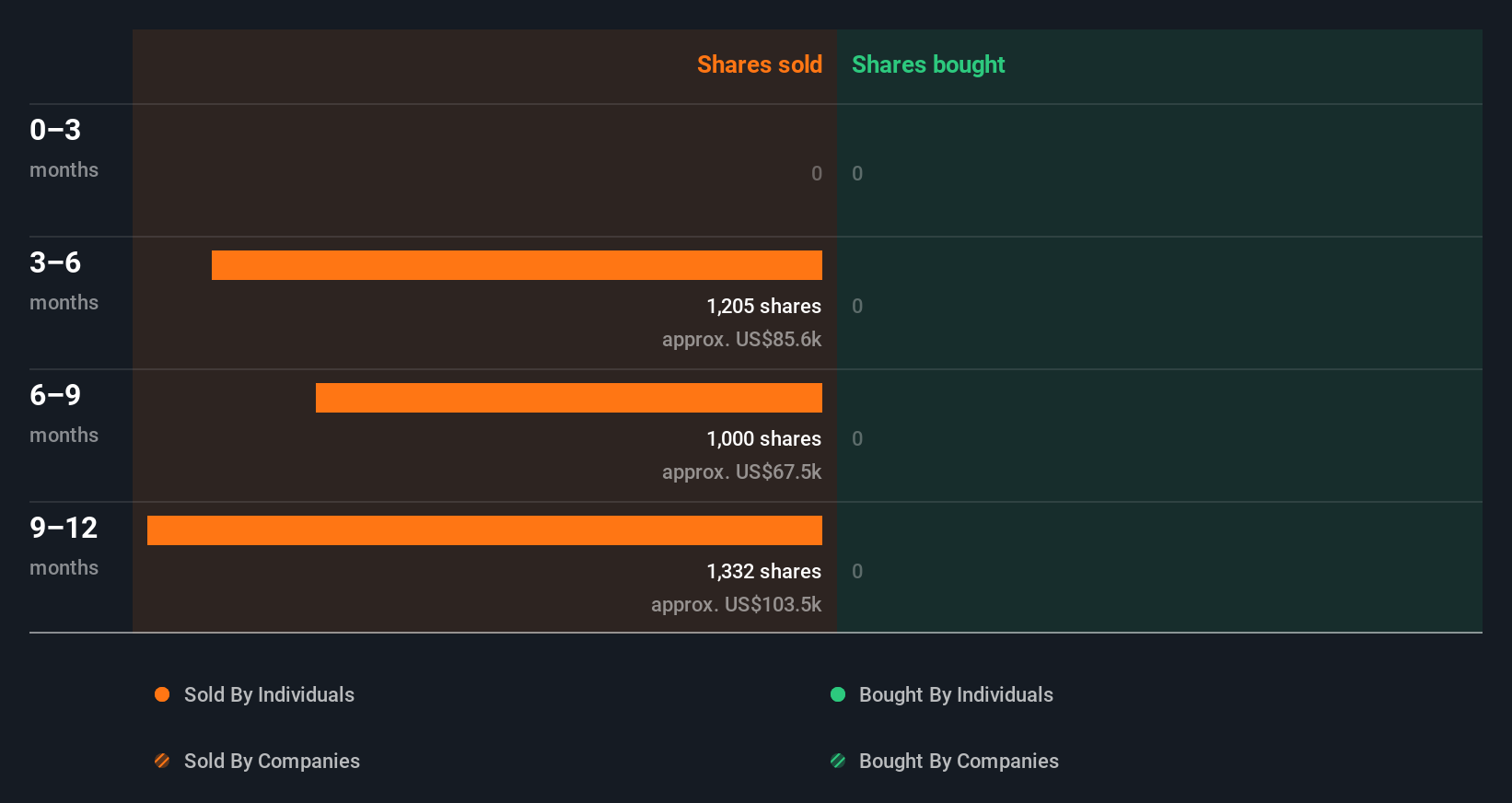Click the green Bought By Individuals dot
This screenshot has height=803, width=1512.
pyautogui.click(x=838, y=694)
